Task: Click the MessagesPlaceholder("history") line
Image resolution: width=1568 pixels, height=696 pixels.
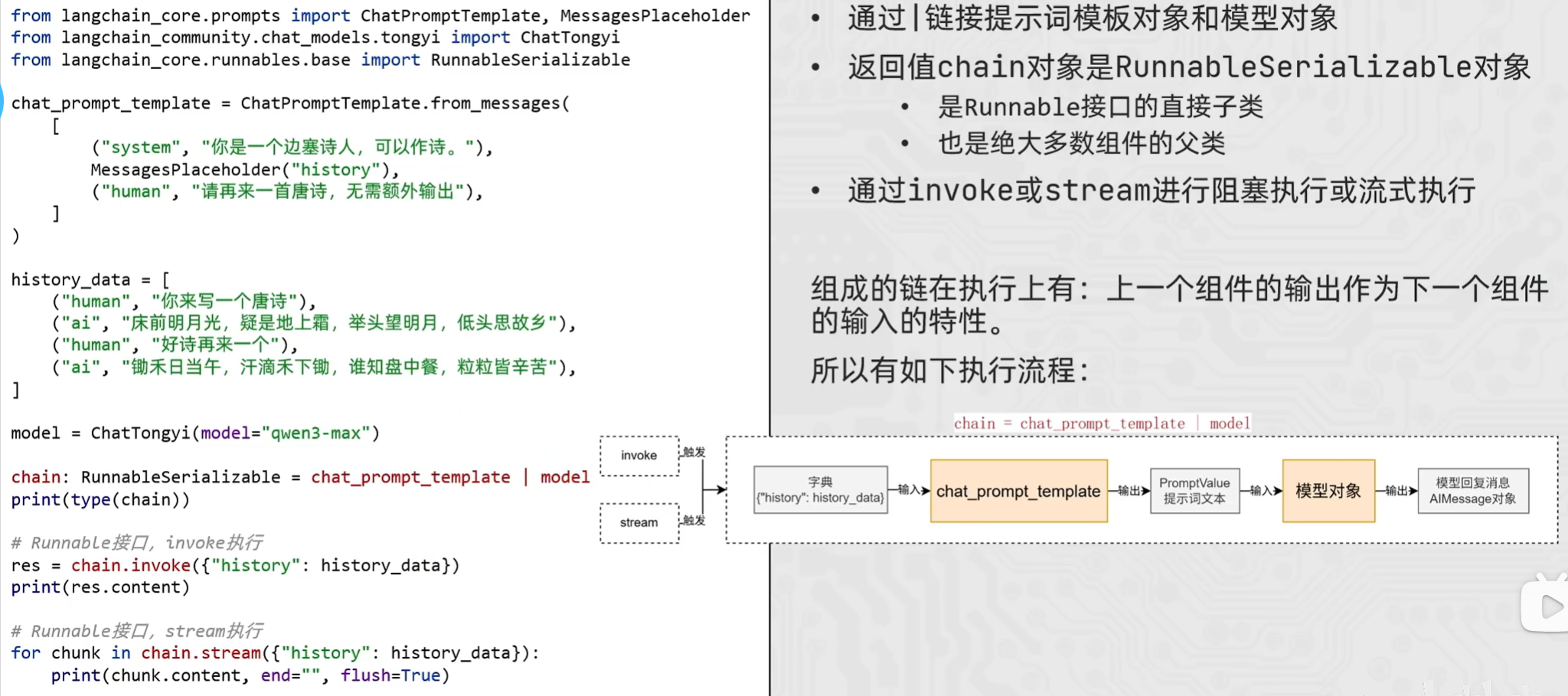Action: pyautogui.click(x=245, y=169)
